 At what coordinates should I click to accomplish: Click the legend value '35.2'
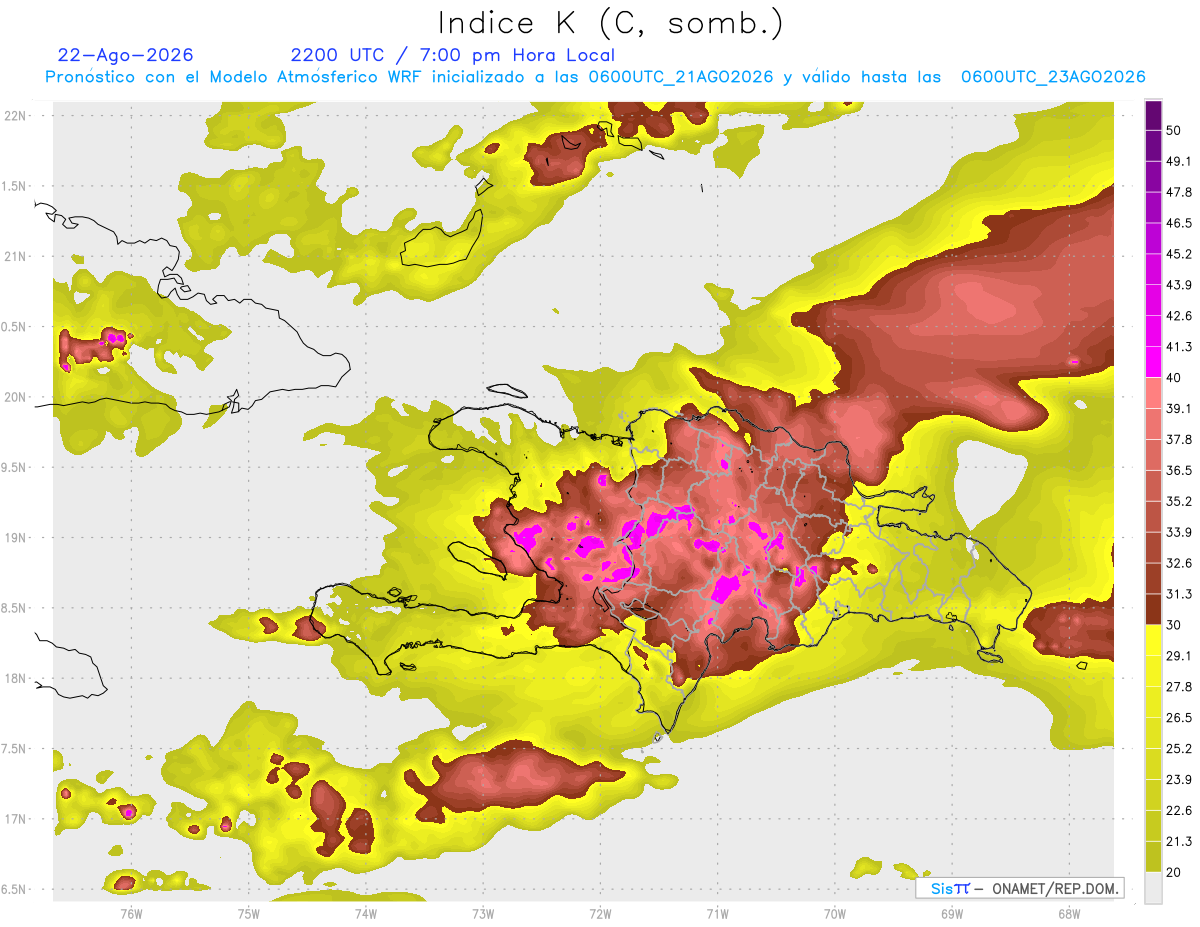[1180, 501]
